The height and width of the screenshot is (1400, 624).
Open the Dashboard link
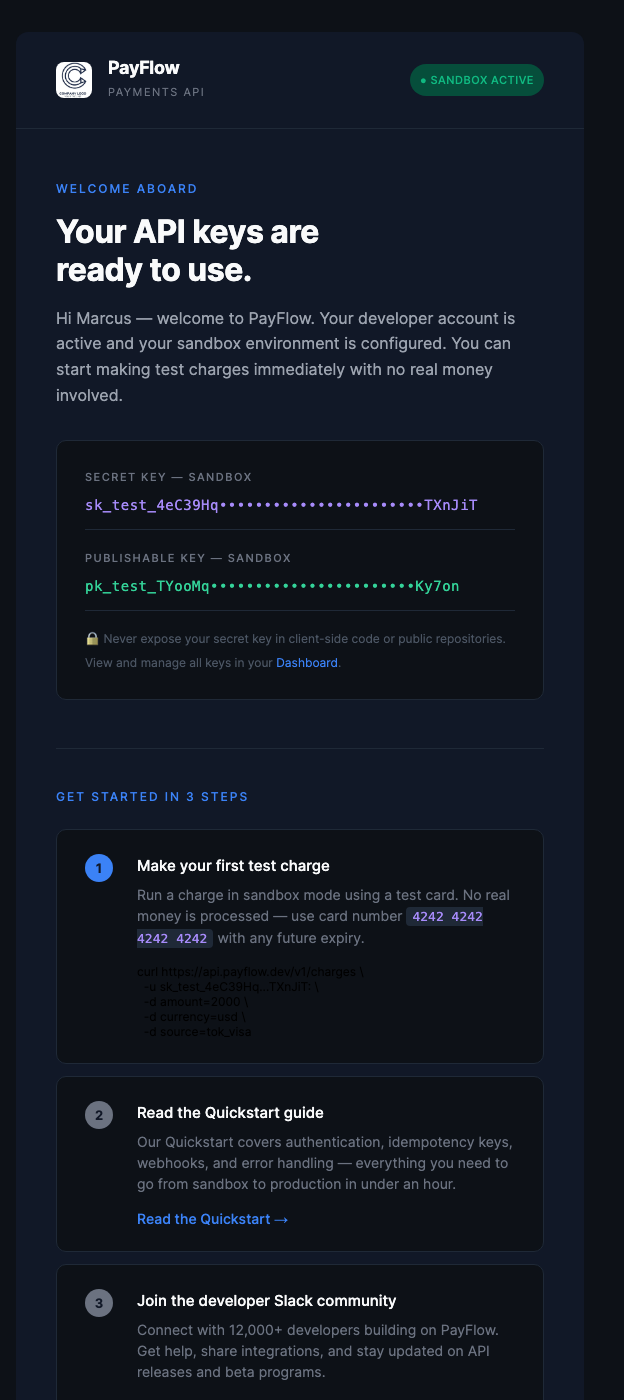(306, 662)
